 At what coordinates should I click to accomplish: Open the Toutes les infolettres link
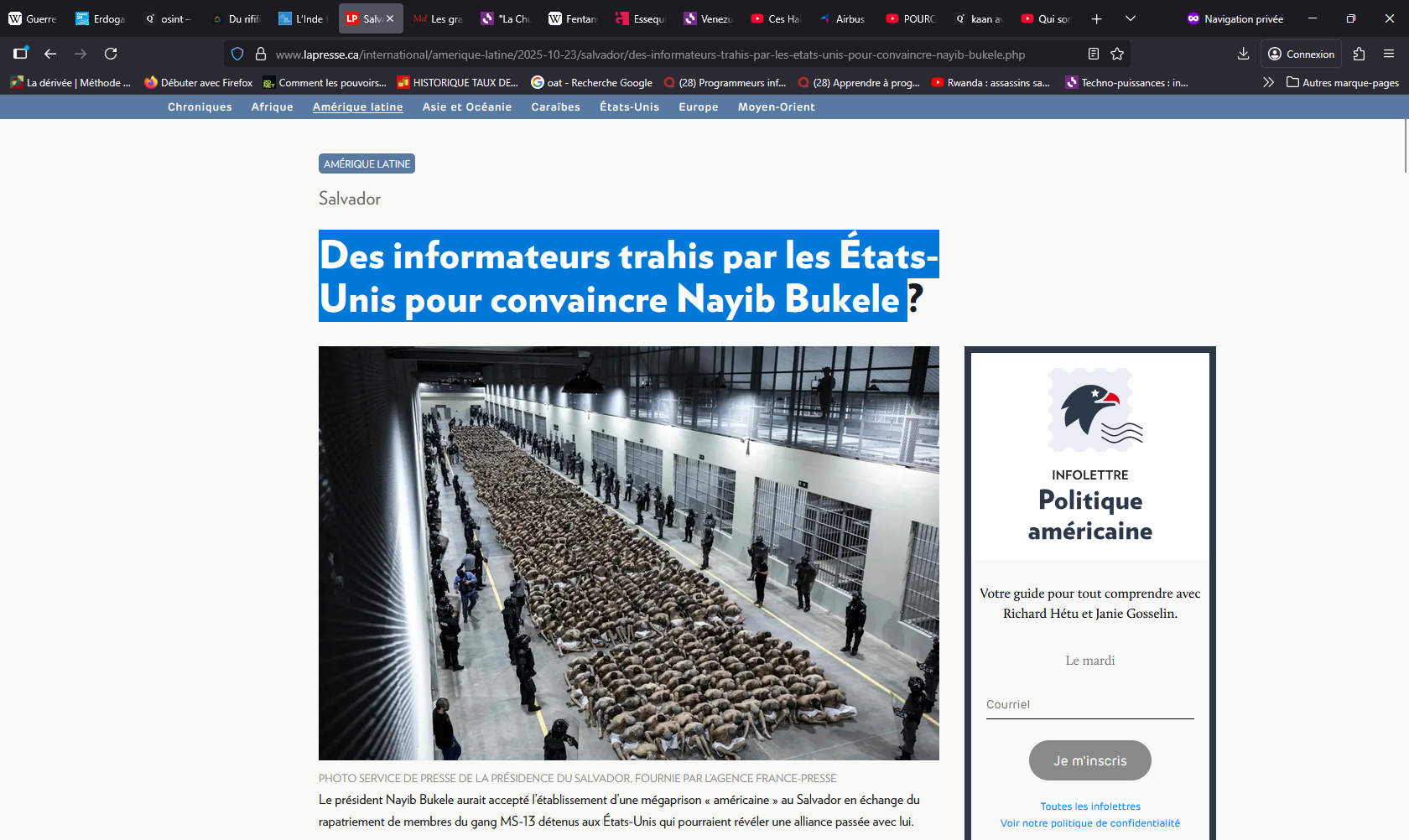pos(1089,806)
